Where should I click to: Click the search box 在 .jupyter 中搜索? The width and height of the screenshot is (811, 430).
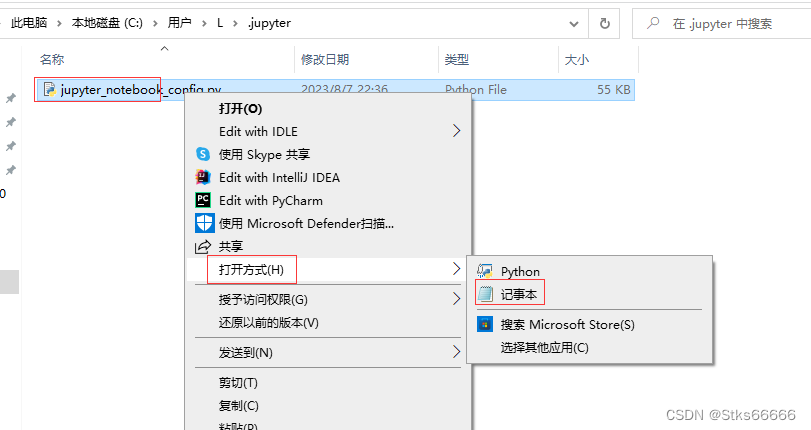[722, 24]
